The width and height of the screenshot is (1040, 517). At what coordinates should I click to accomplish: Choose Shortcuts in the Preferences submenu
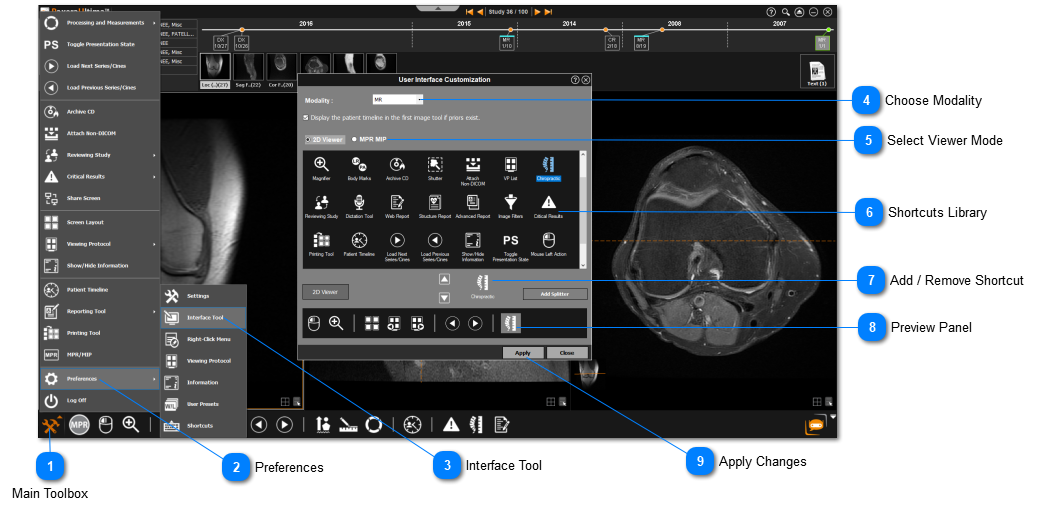click(x=204, y=425)
